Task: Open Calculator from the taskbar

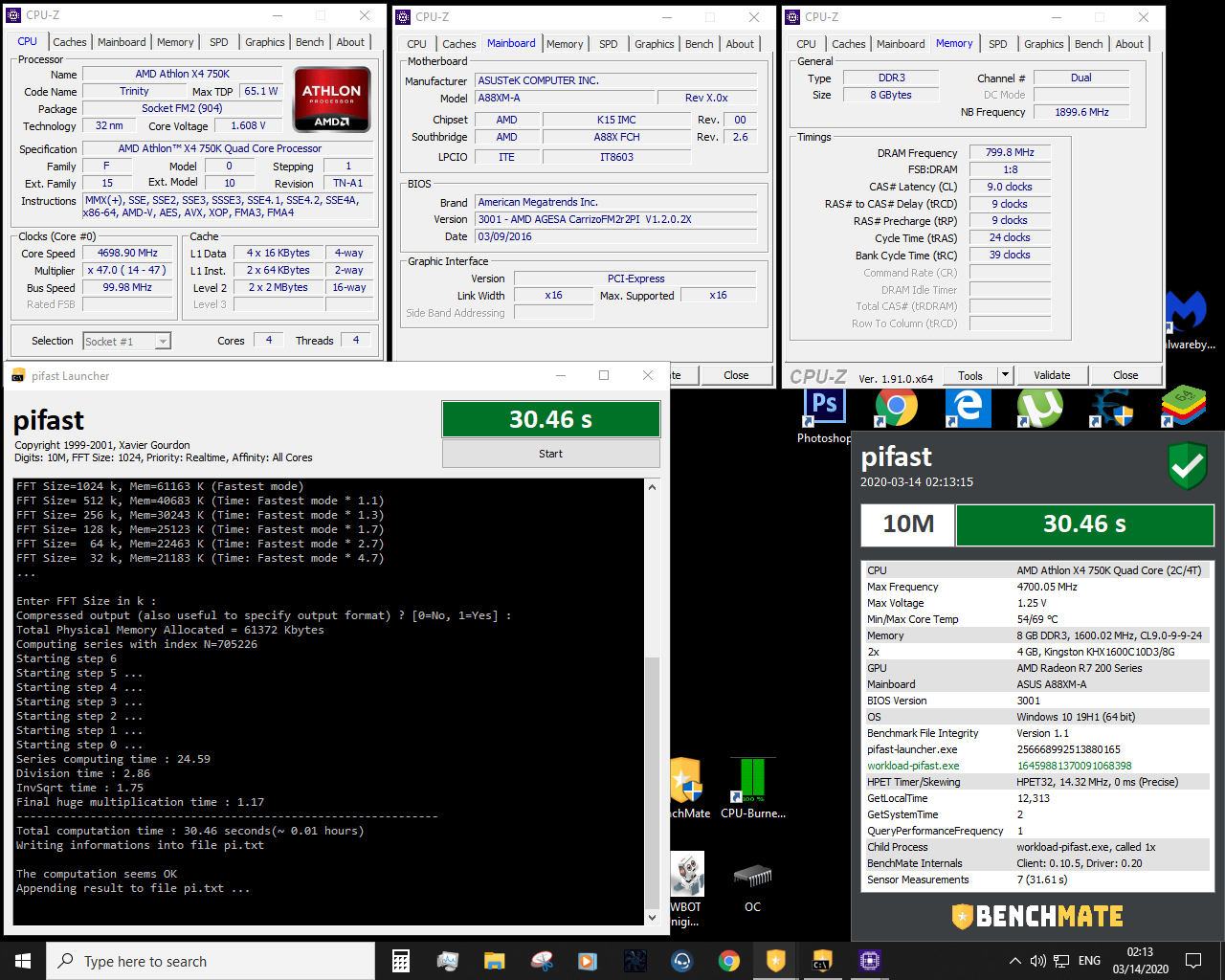Action: 401,961
